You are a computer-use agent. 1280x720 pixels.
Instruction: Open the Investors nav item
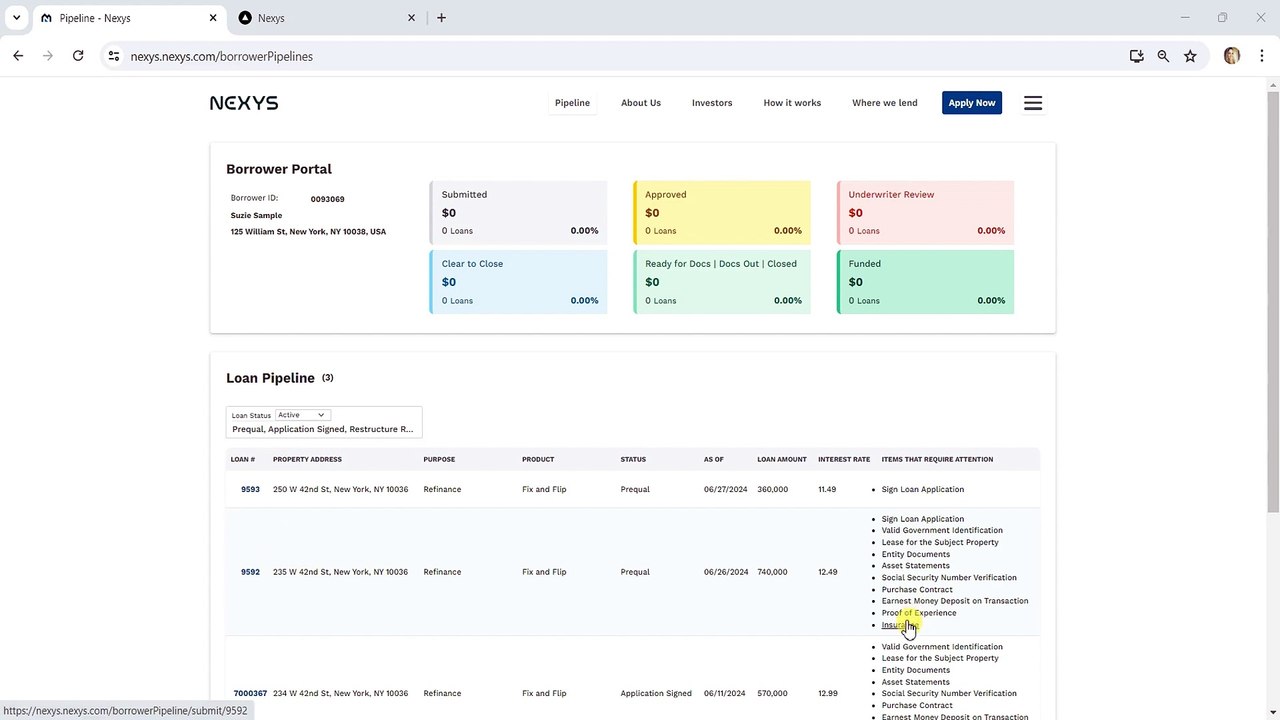(712, 103)
